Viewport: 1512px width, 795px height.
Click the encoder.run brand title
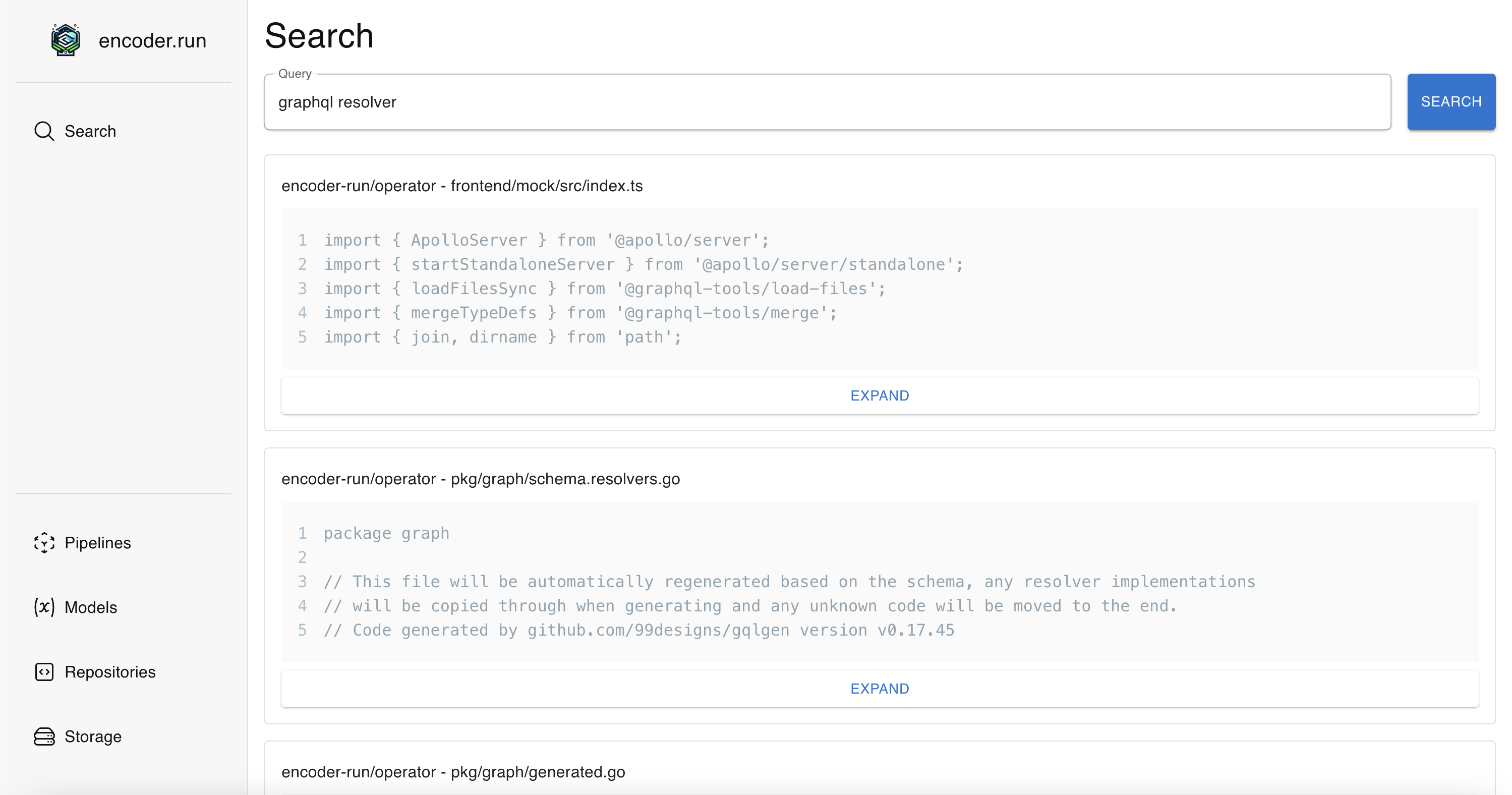click(152, 40)
